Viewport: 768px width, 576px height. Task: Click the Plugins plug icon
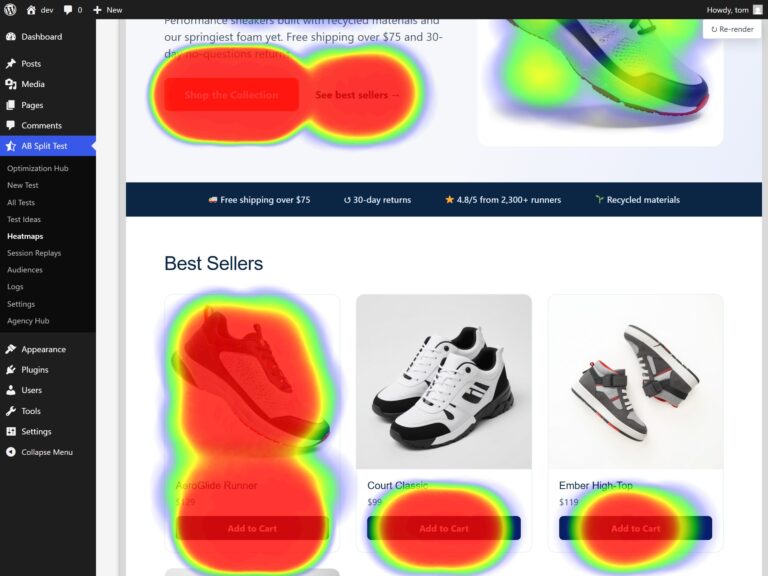pos(11,370)
